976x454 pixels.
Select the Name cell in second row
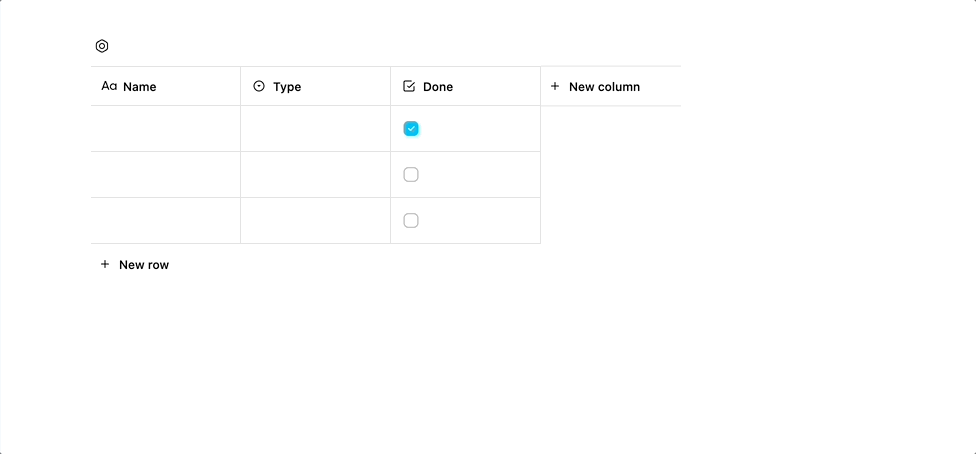[166, 174]
